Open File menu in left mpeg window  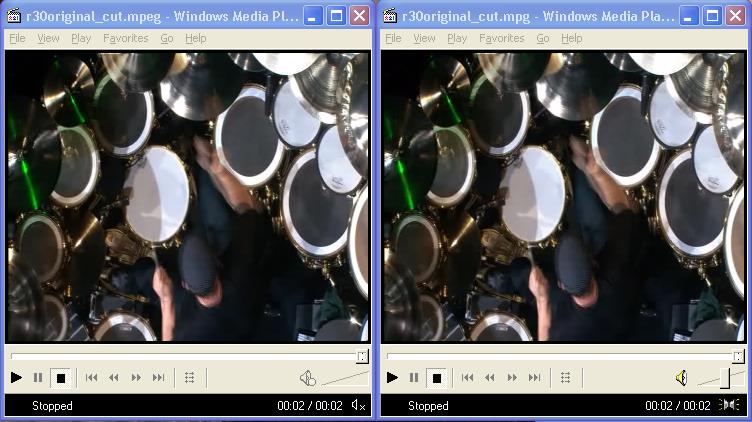pos(17,38)
